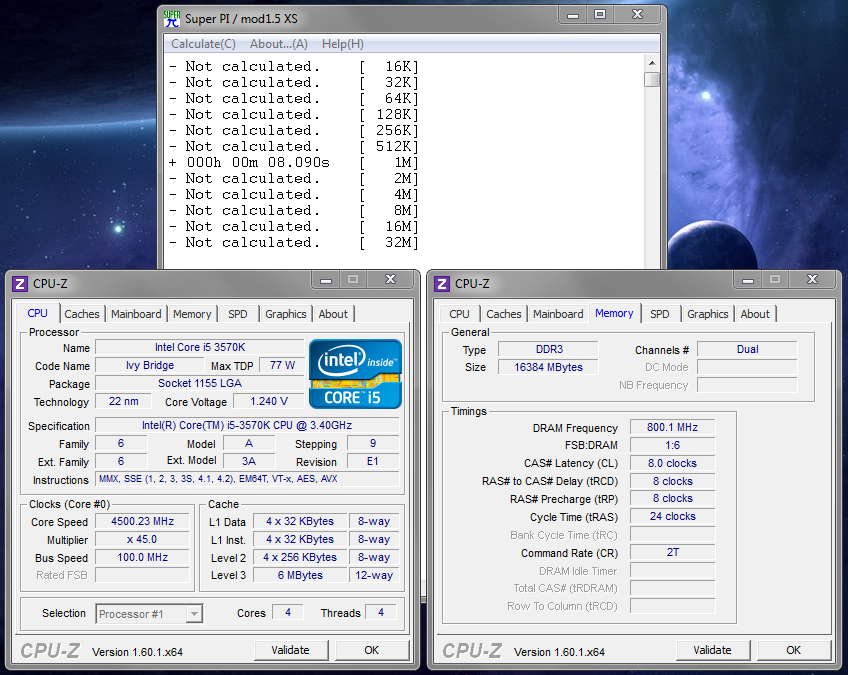The image size is (848, 675).
Task: Click the CPU-Z logo icon in right window title
Action: pyautogui.click(x=442, y=283)
